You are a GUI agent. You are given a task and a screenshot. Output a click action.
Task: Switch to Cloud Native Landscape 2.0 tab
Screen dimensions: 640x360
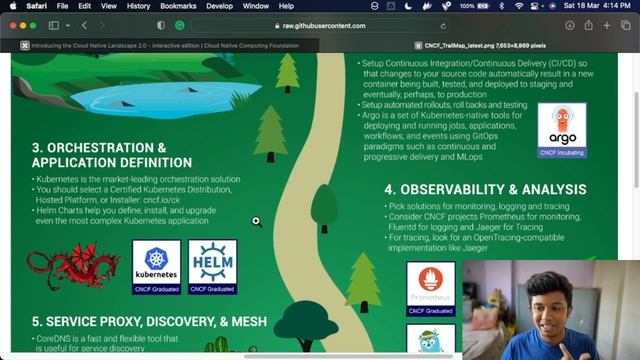[160, 45]
